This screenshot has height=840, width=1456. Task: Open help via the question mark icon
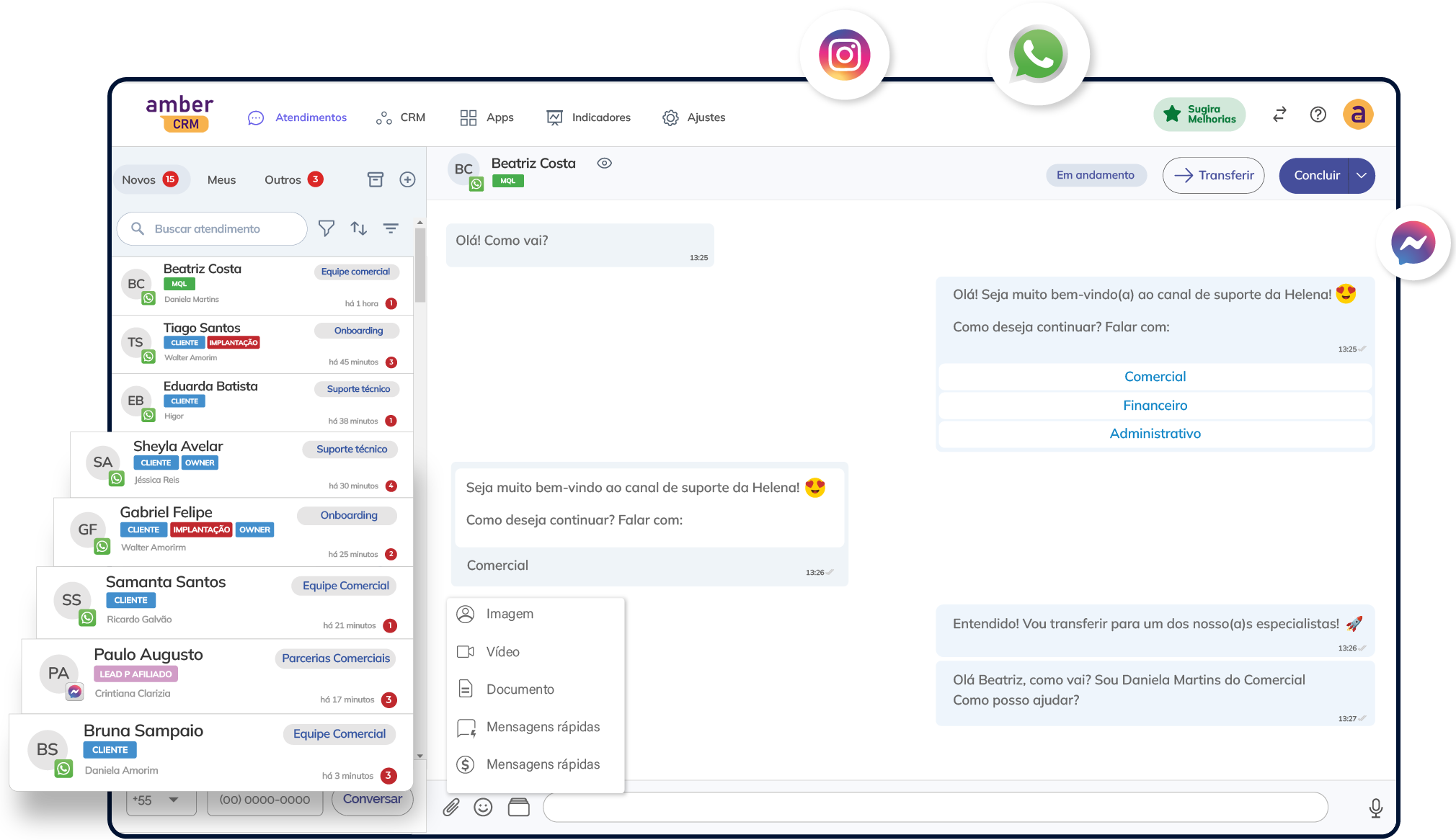[1318, 115]
